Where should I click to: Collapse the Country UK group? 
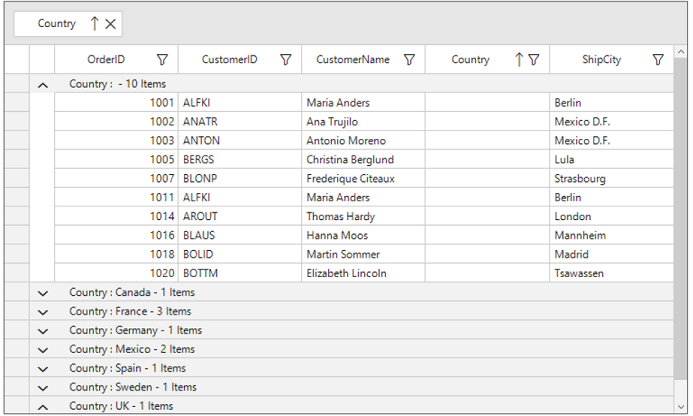(x=43, y=407)
